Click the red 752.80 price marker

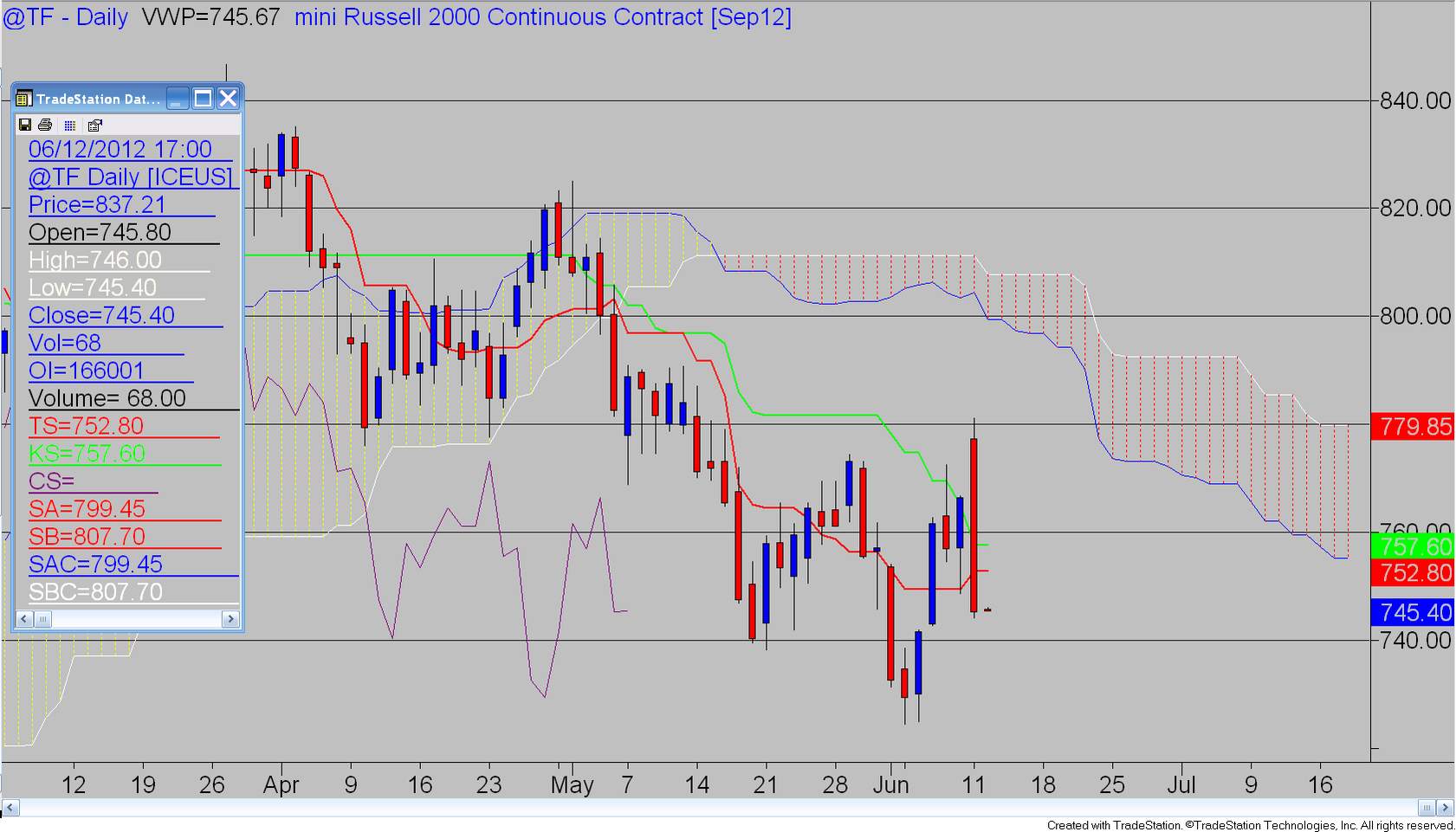pos(1413,573)
